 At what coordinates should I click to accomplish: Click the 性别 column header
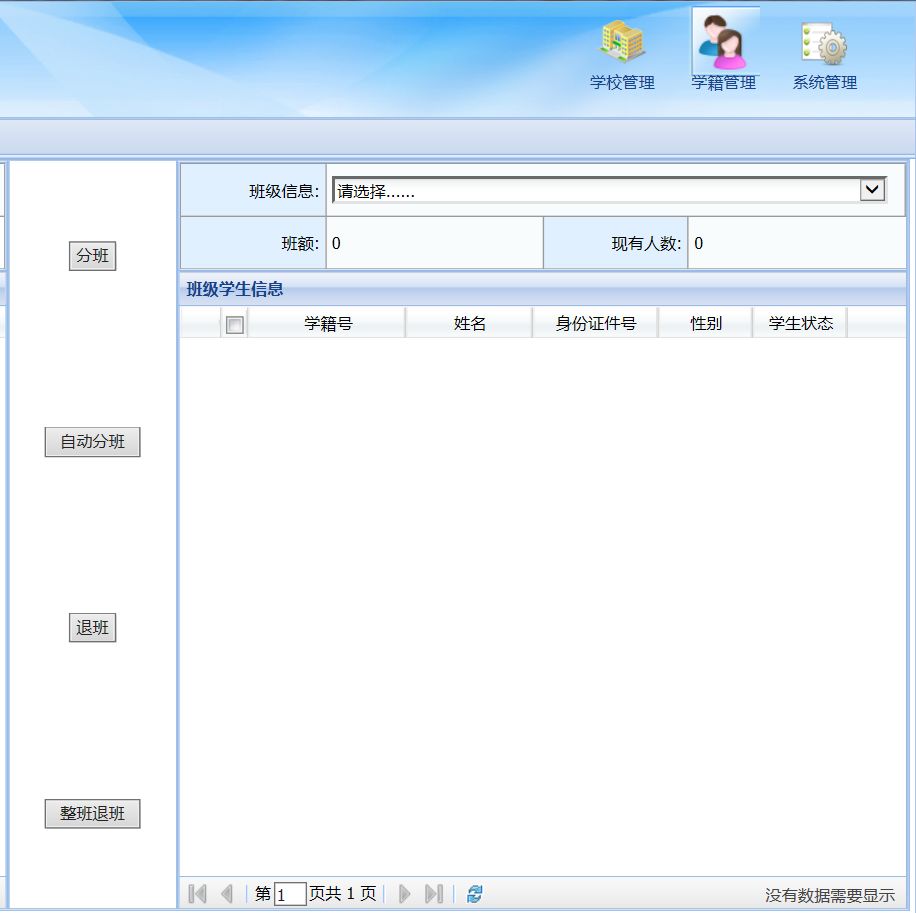705,322
